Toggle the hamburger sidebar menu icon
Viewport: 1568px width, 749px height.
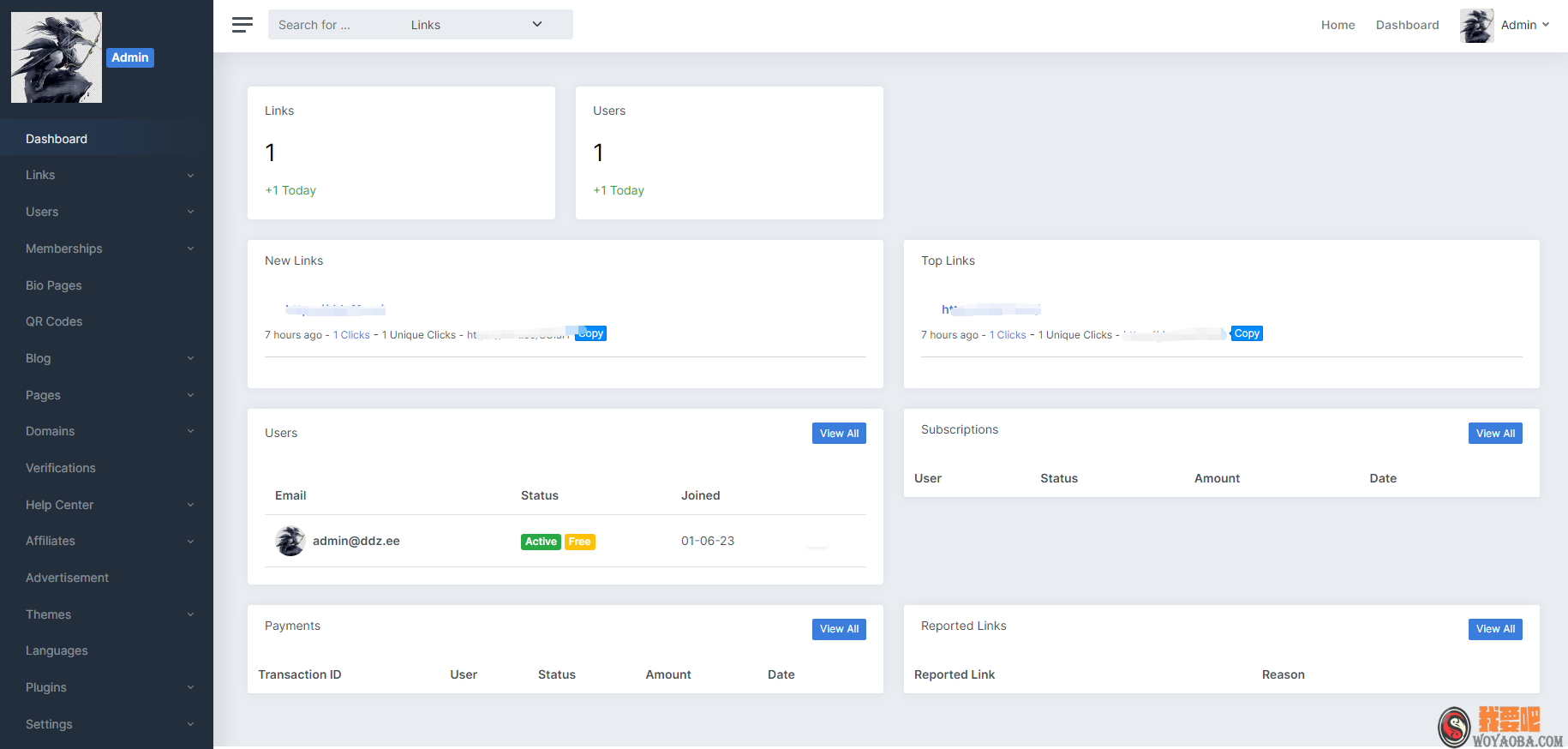(x=242, y=25)
